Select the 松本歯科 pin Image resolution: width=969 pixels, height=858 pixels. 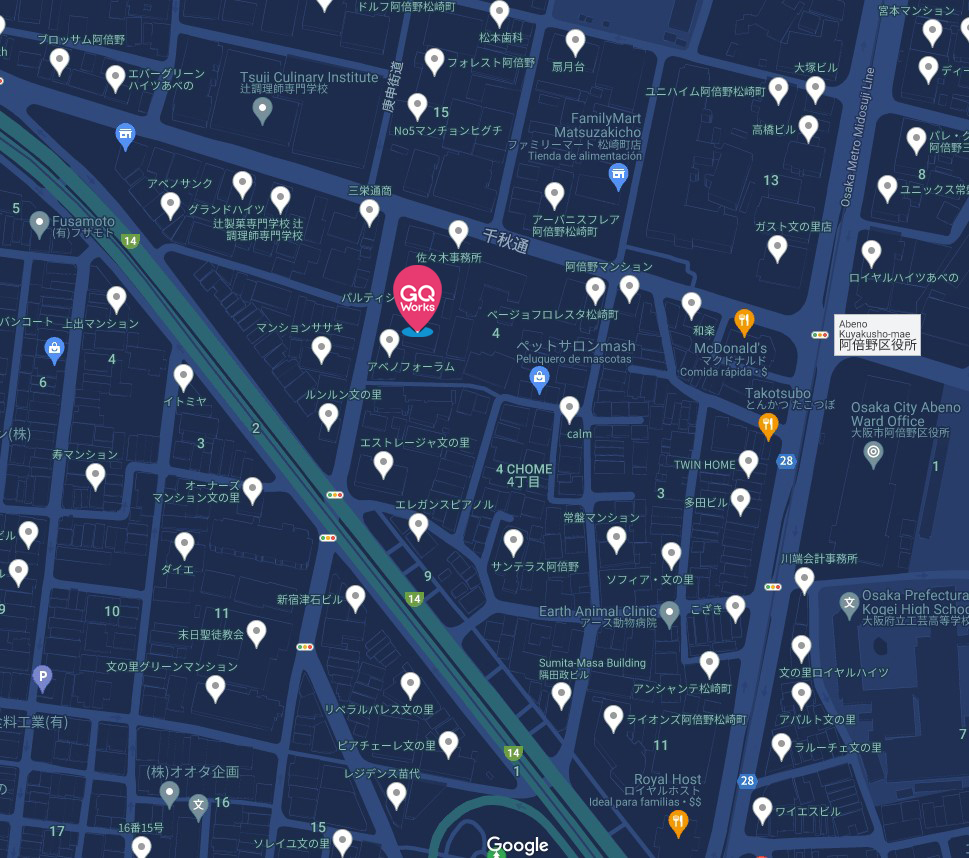499,14
